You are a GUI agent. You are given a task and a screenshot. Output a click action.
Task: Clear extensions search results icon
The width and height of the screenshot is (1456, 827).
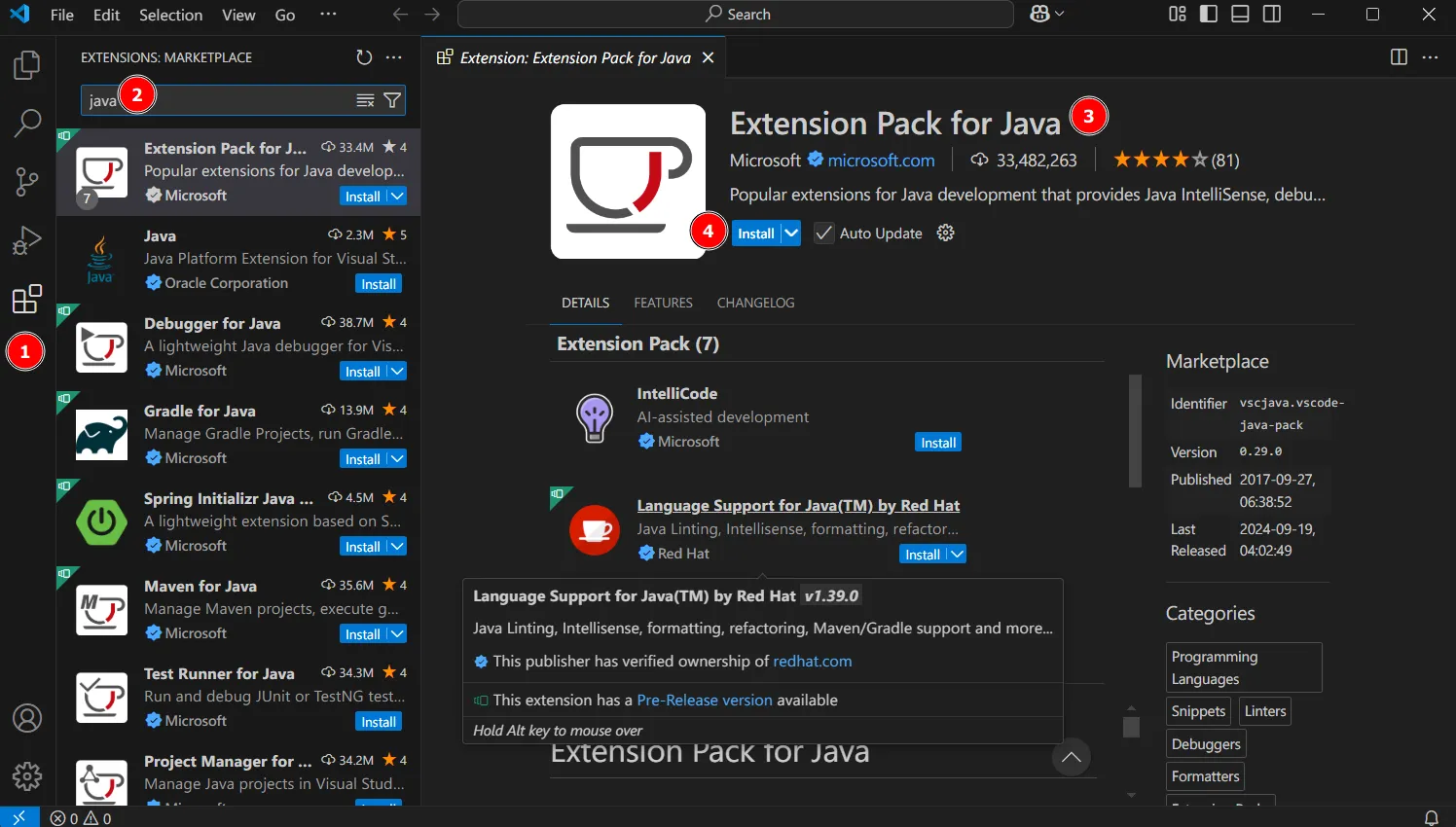pos(365,100)
